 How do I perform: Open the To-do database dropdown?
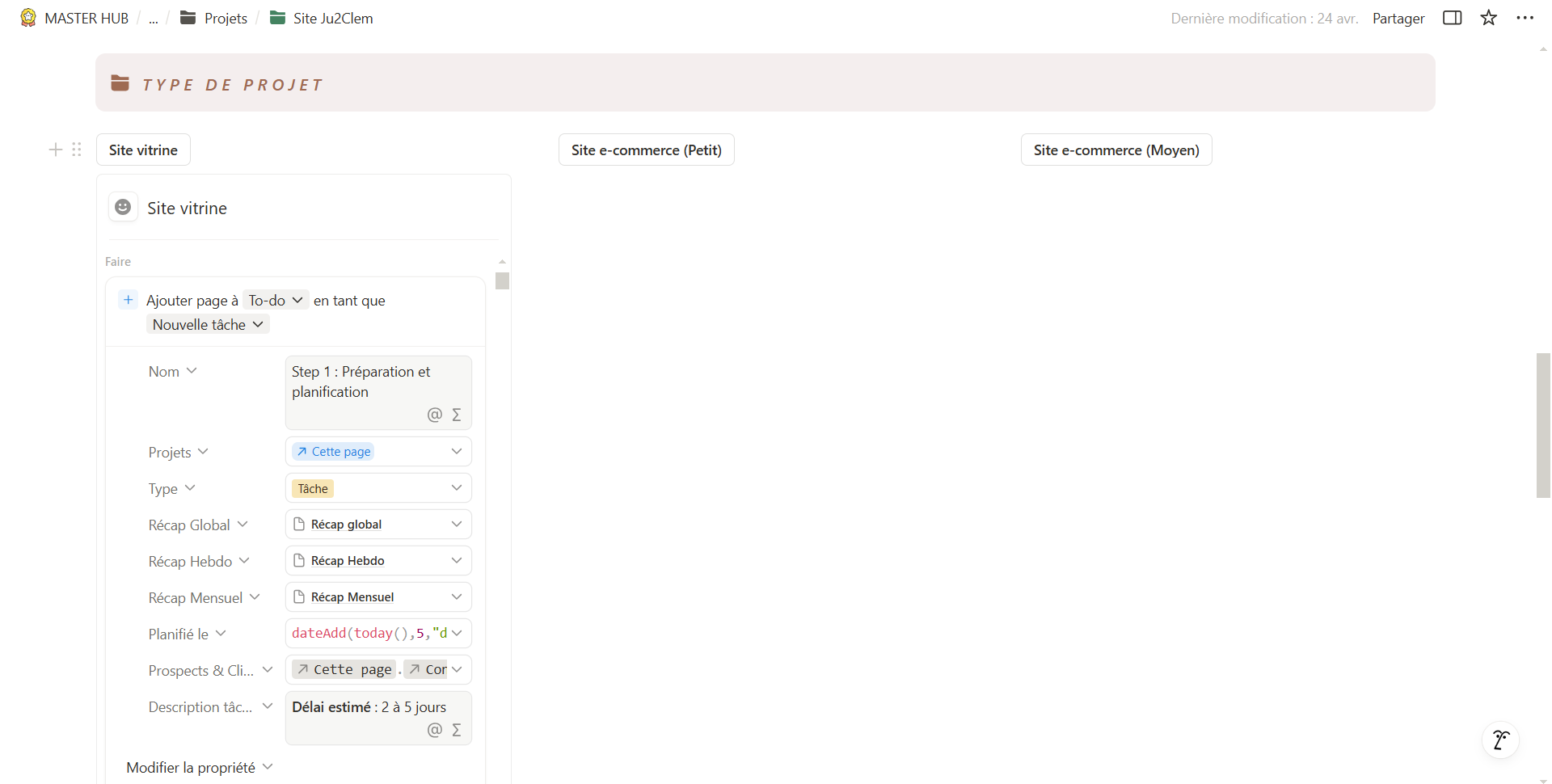[275, 300]
